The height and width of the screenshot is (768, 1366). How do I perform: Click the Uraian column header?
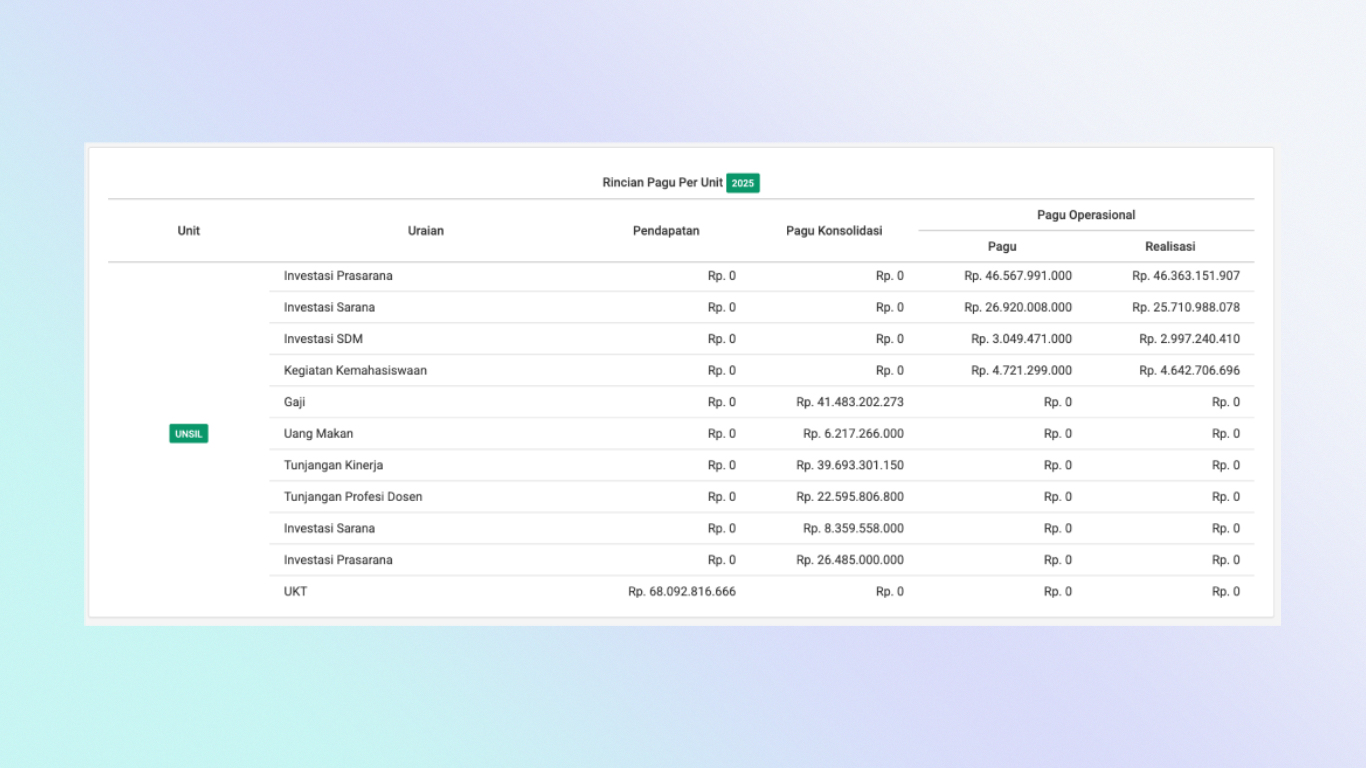(x=426, y=231)
